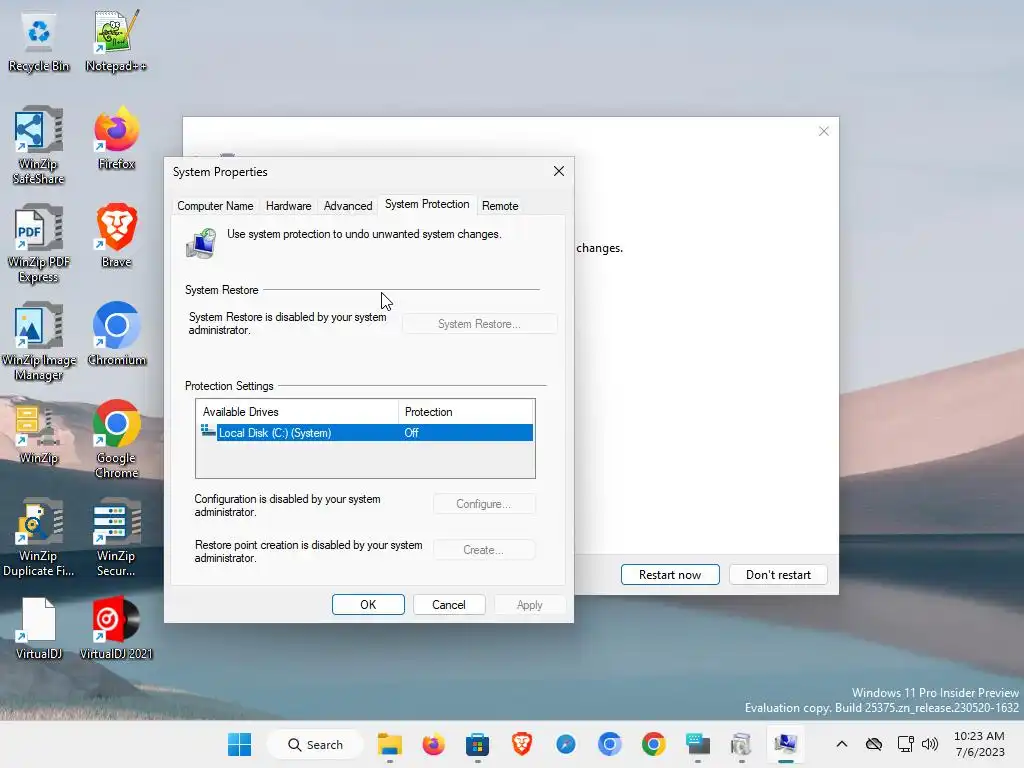
Task: Switch to the Computer Name tab
Action: [215, 206]
